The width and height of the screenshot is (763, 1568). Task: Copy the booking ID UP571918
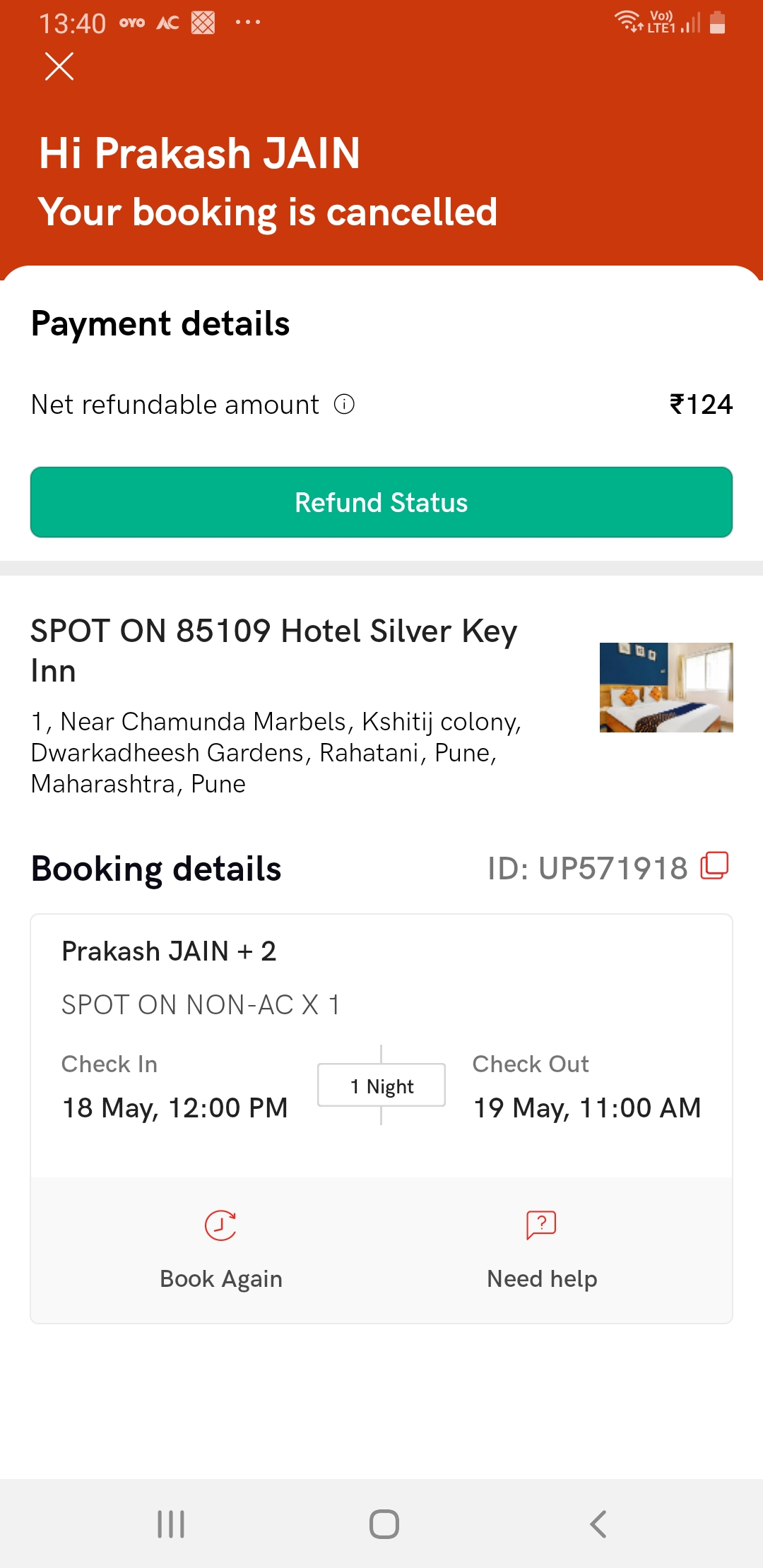tap(714, 866)
